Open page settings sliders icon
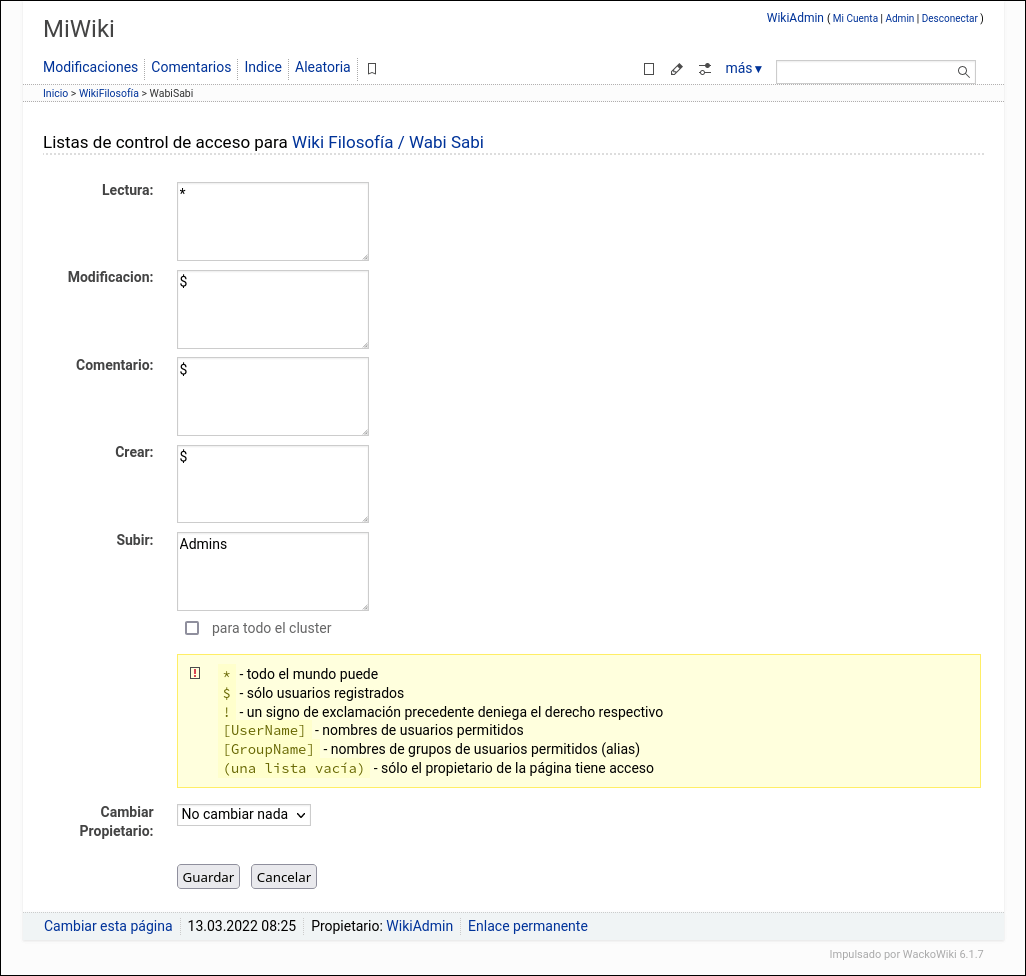The image size is (1026, 976). [x=705, y=69]
